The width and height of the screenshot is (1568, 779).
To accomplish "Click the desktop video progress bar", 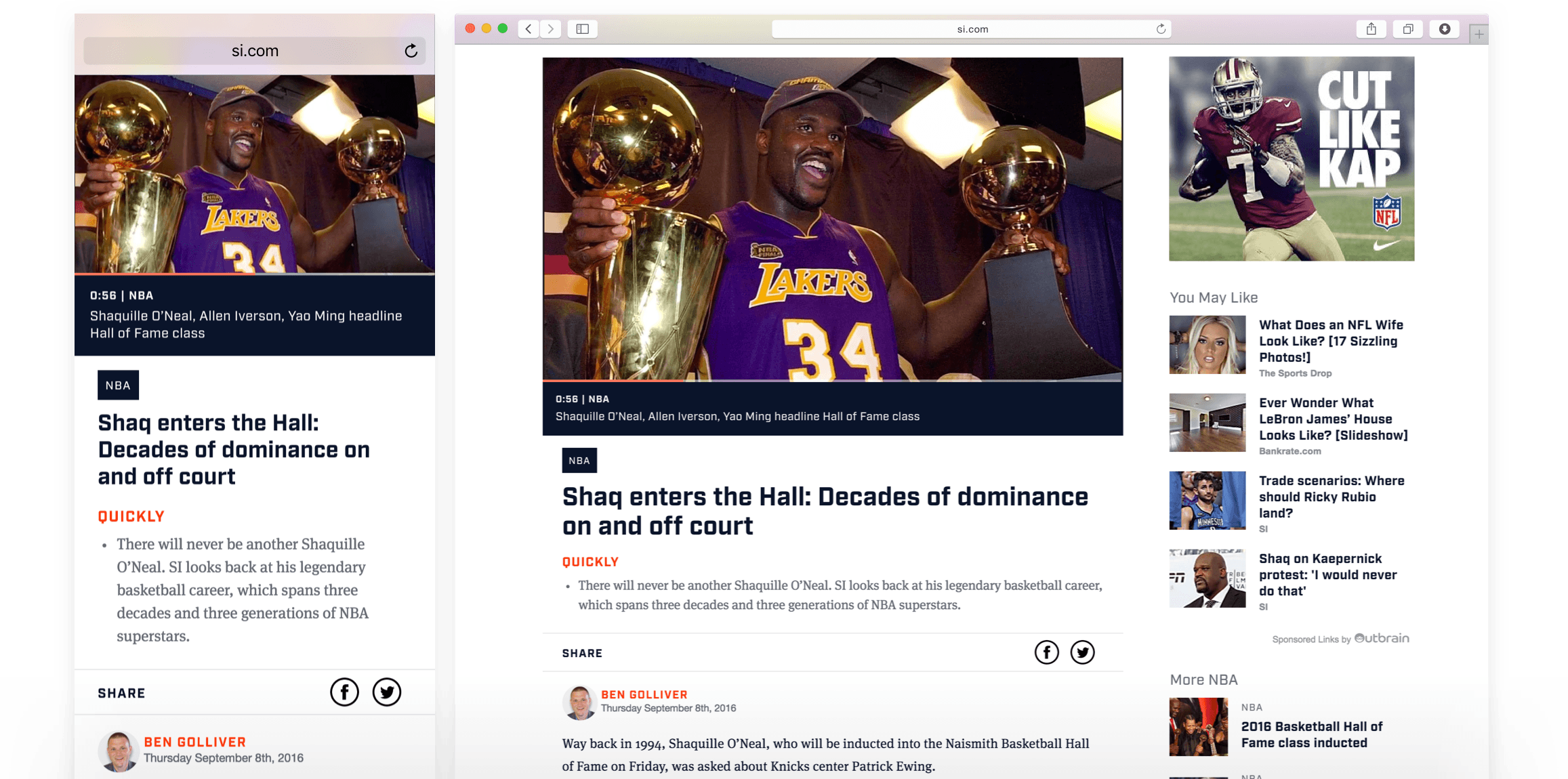I will (x=832, y=381).
